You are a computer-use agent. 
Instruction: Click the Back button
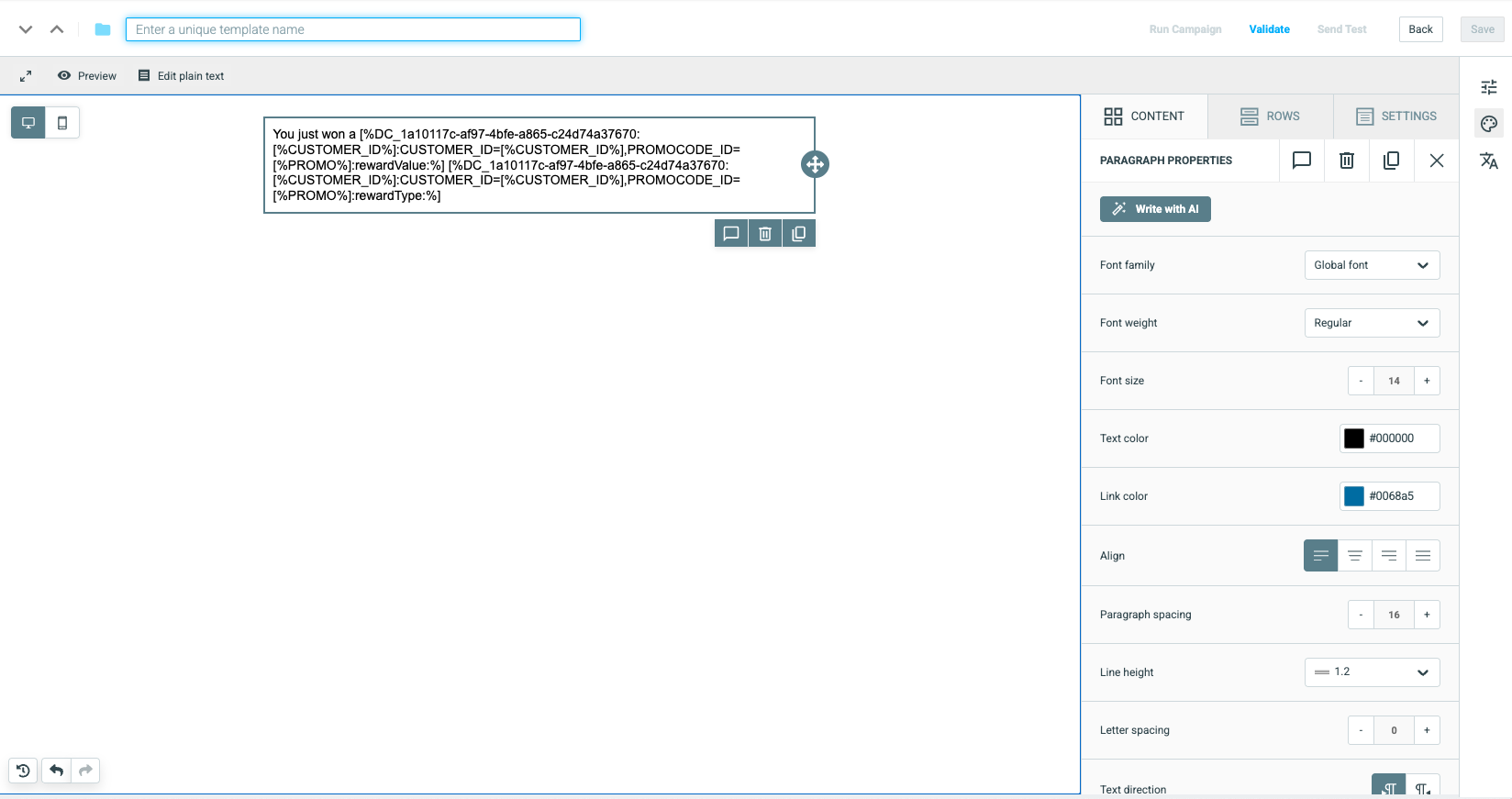pos(1420,29)
